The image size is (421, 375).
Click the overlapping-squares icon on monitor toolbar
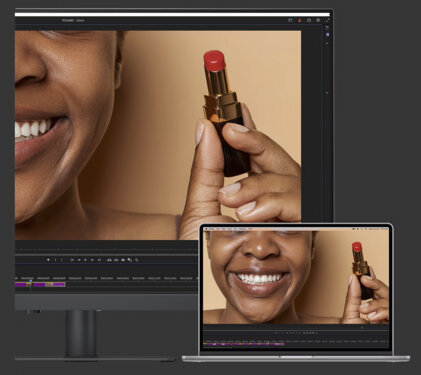[x=130, y=260]
